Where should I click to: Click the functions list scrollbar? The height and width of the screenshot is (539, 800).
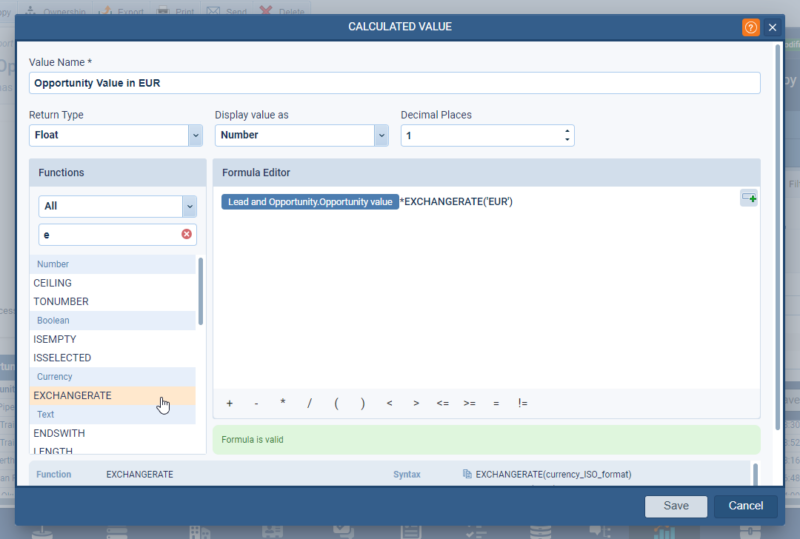(201, 291)
